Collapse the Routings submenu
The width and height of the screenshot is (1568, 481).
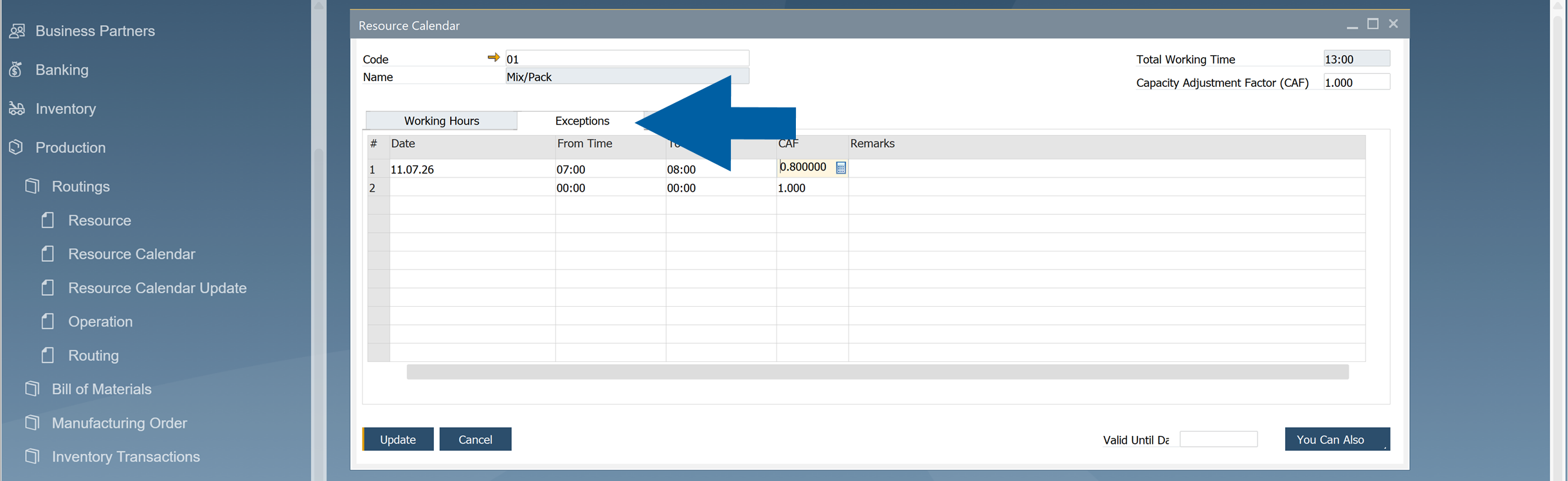coord(81,186)
